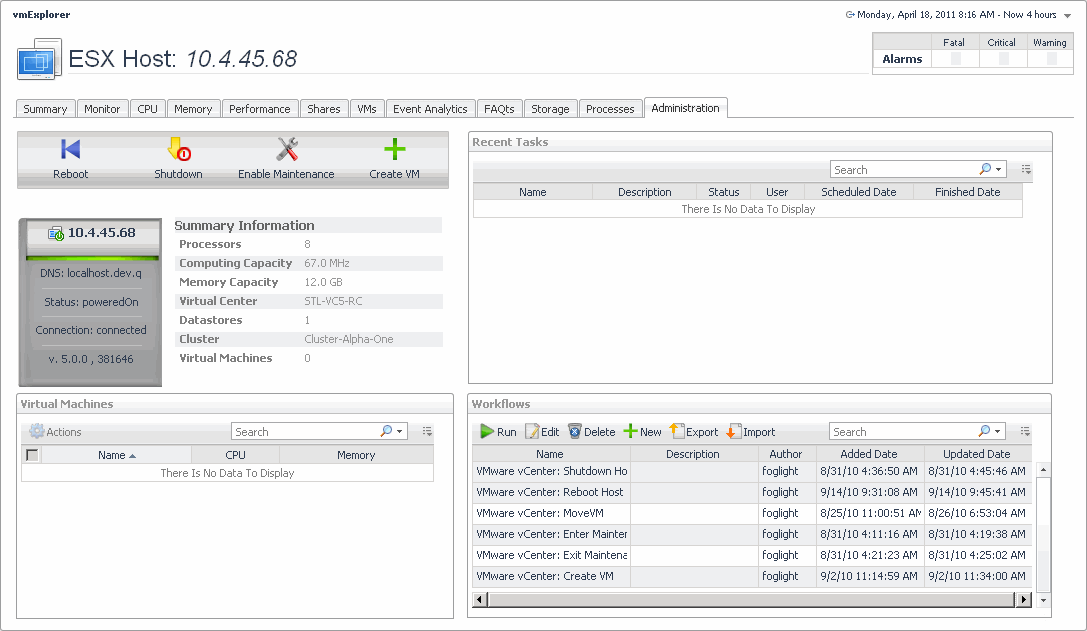
Task: Run the selected workflow
Action: (487, 432)
